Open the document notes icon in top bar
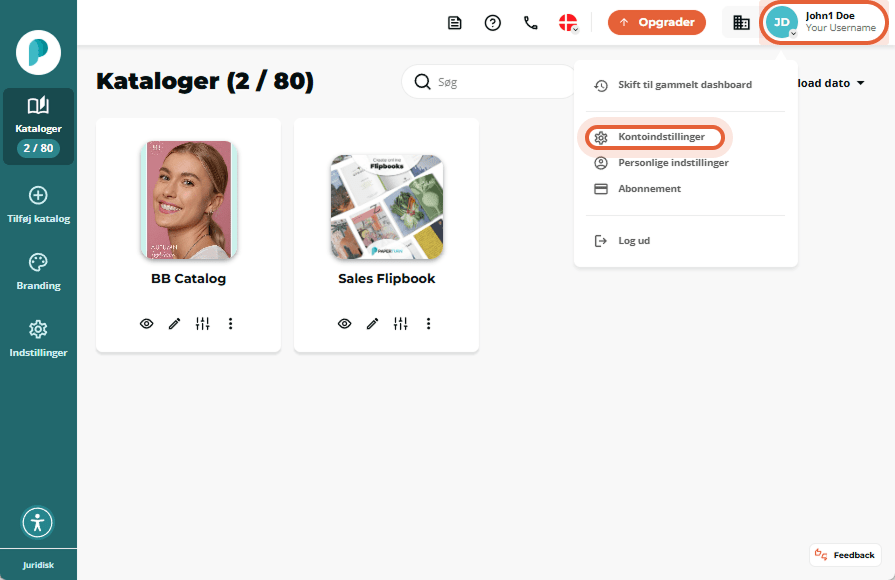The height and width of the screenshot is (580, 895). pos(454,23)
